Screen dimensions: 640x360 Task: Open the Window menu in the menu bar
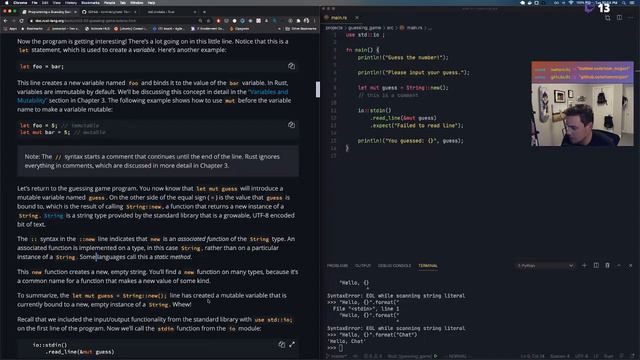click(136, 2)
